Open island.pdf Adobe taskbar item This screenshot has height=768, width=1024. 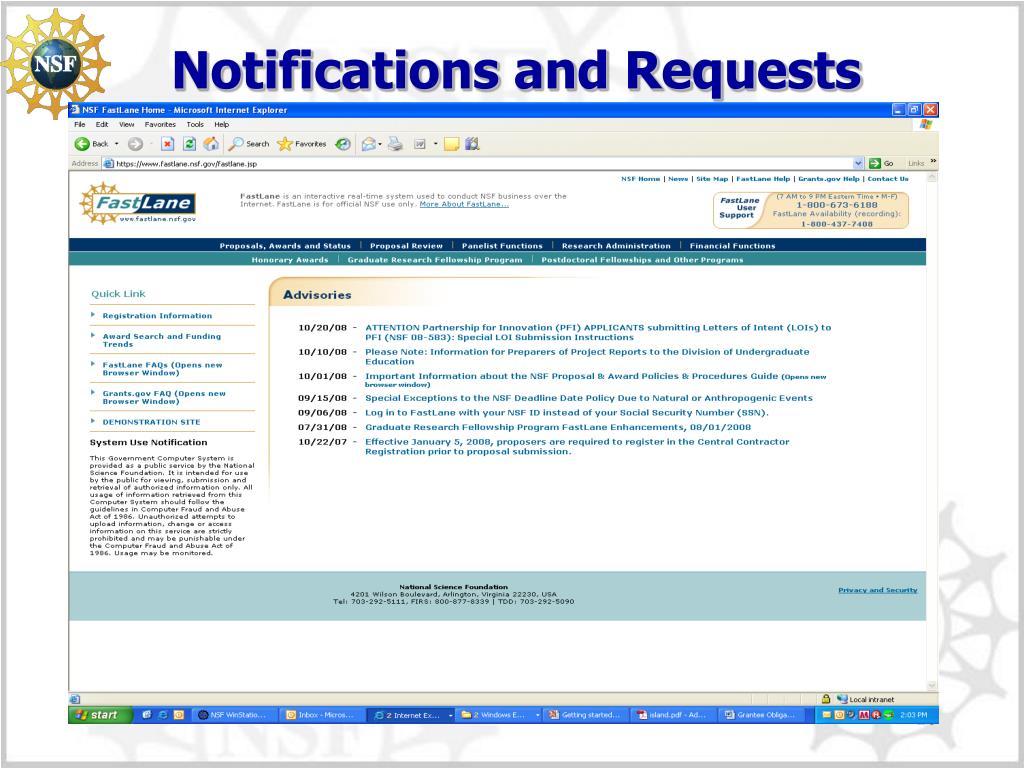673,715
